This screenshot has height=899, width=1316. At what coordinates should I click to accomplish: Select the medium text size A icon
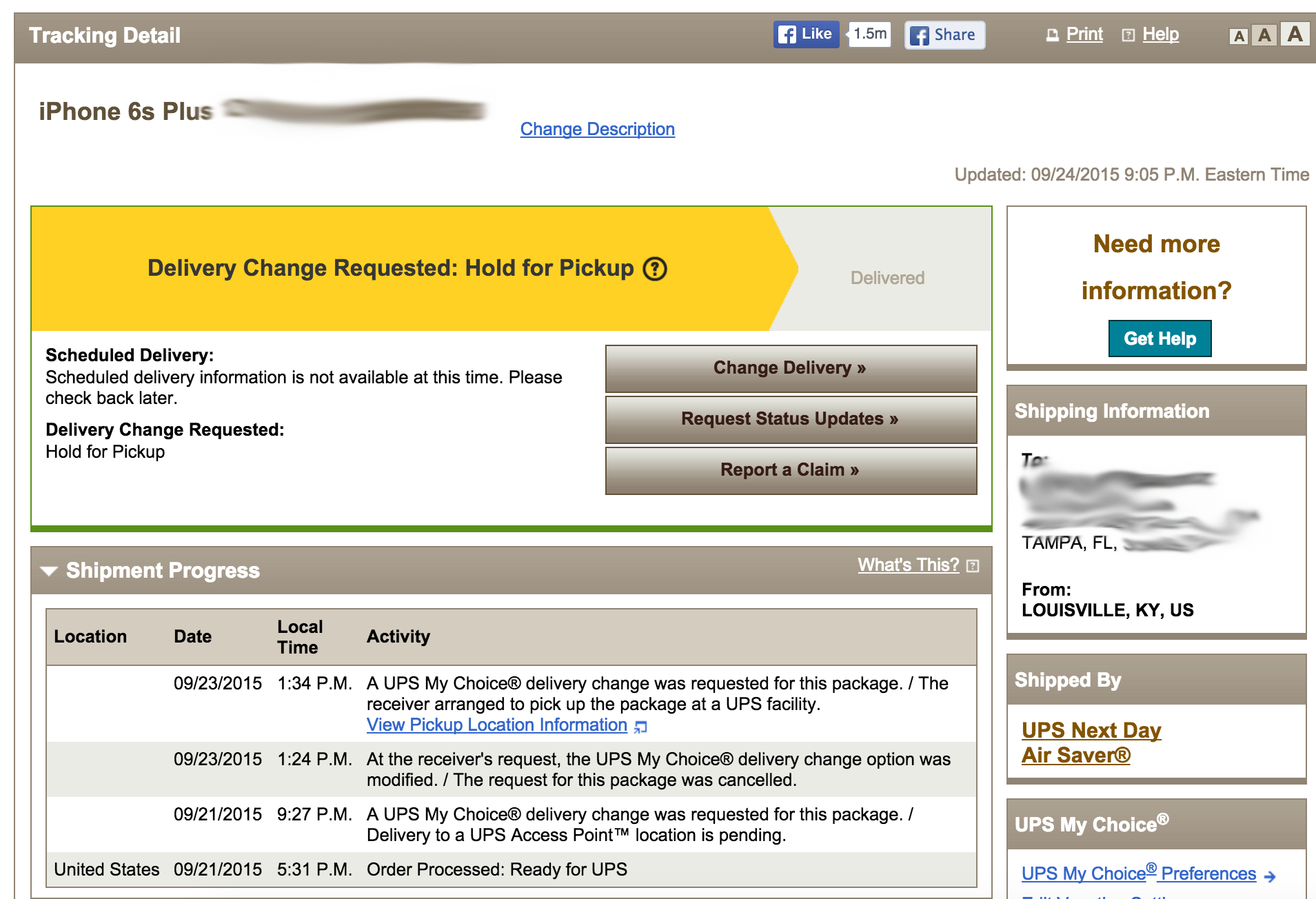[1264, 35]
